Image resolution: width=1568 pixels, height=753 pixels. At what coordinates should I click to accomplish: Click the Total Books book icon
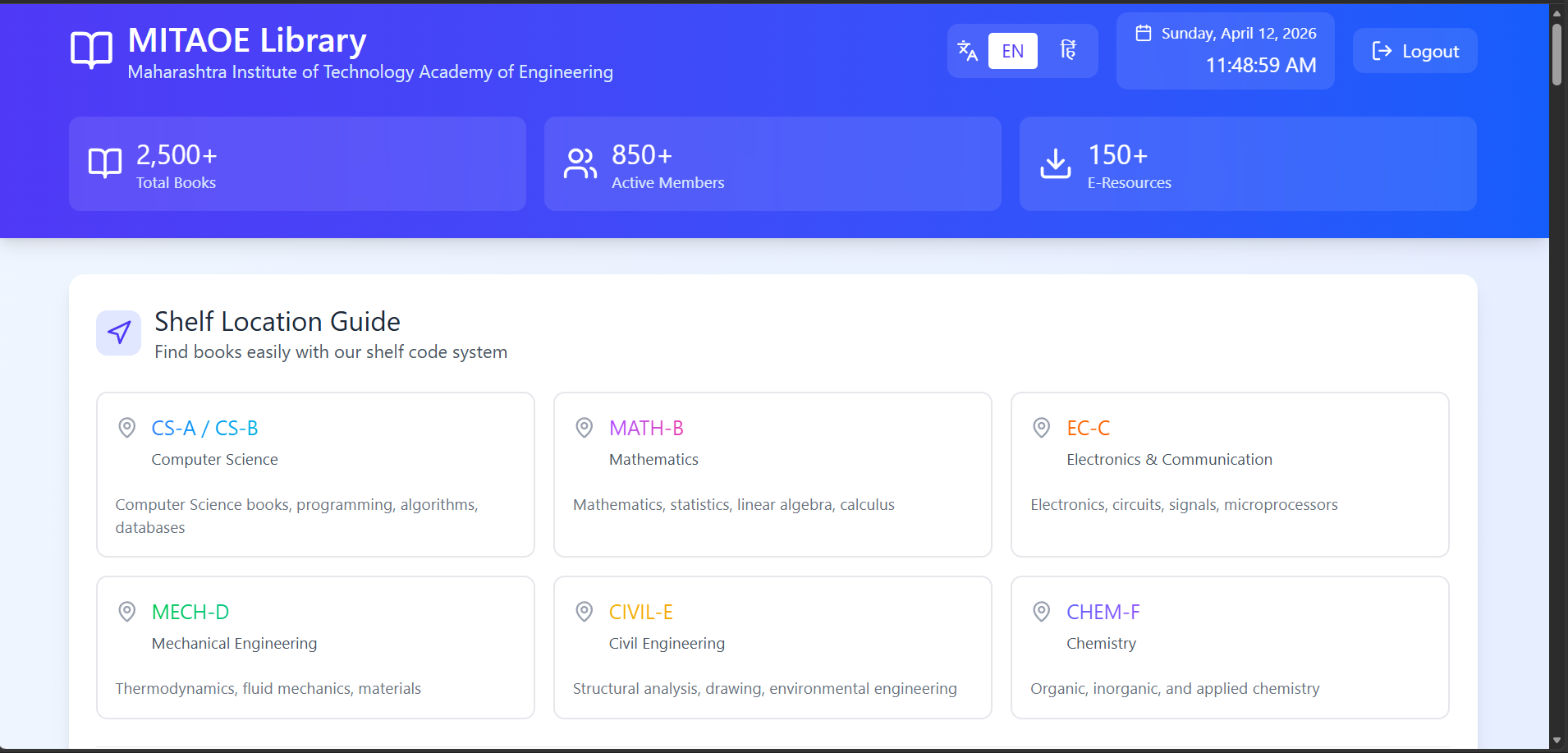(x=105, y=163)
